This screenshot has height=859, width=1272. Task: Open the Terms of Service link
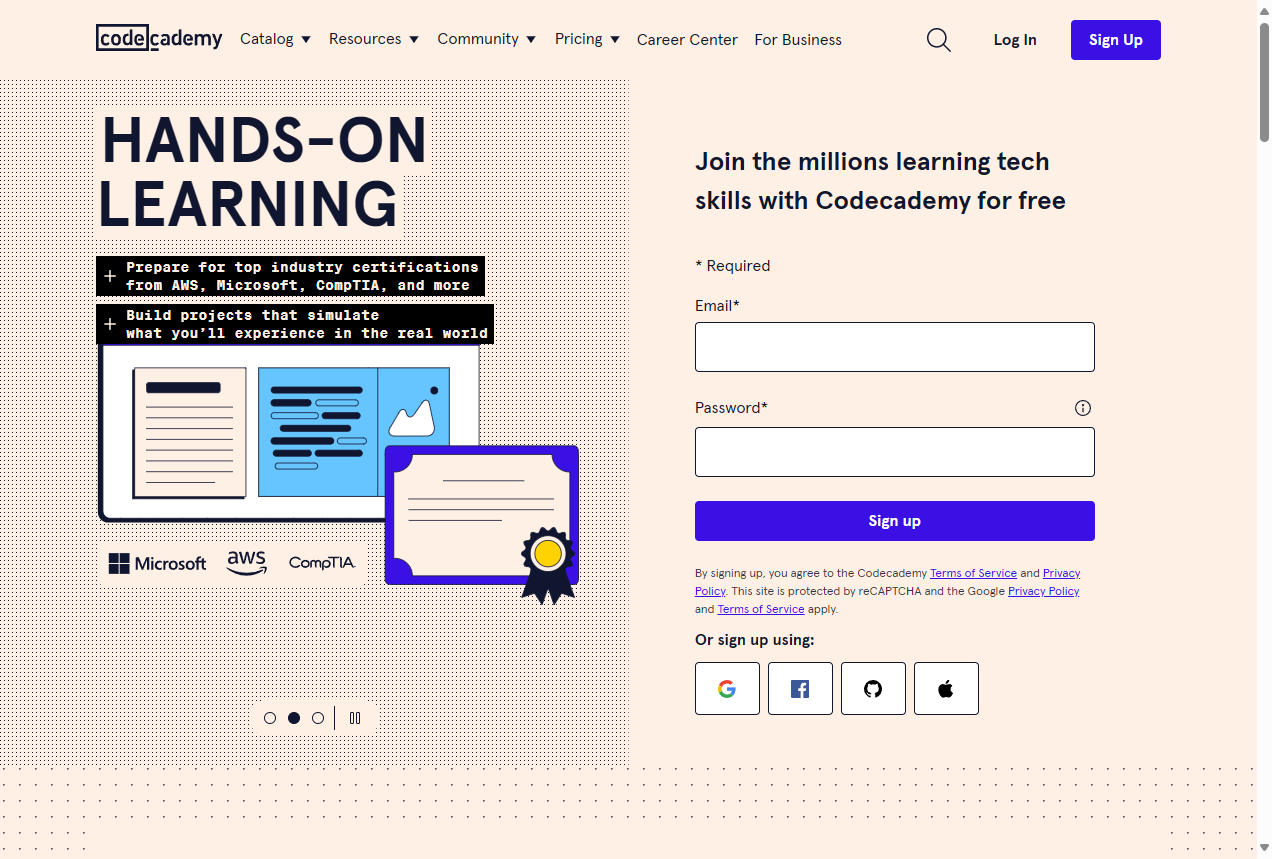973,573
